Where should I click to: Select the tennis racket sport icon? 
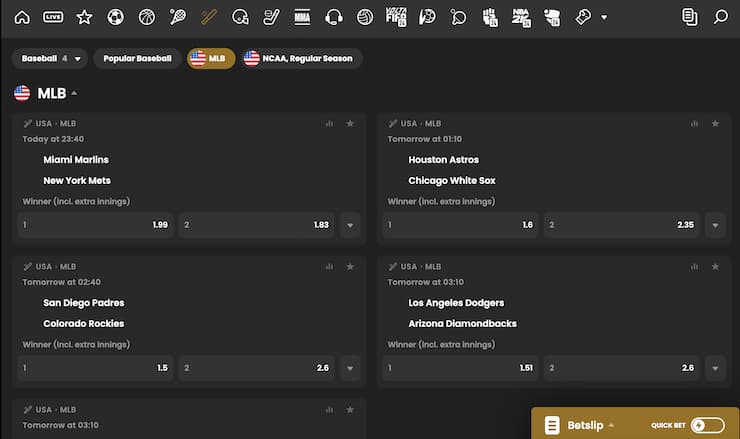click(x=177, y=17)
